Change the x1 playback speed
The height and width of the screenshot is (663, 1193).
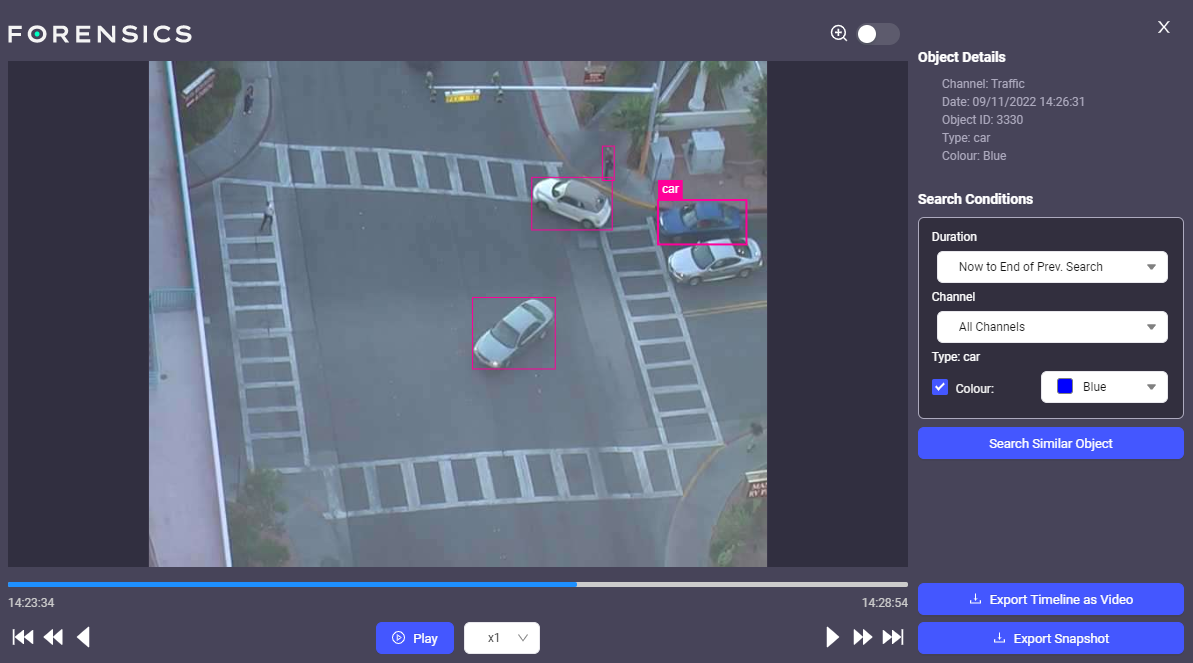[502, 638]
